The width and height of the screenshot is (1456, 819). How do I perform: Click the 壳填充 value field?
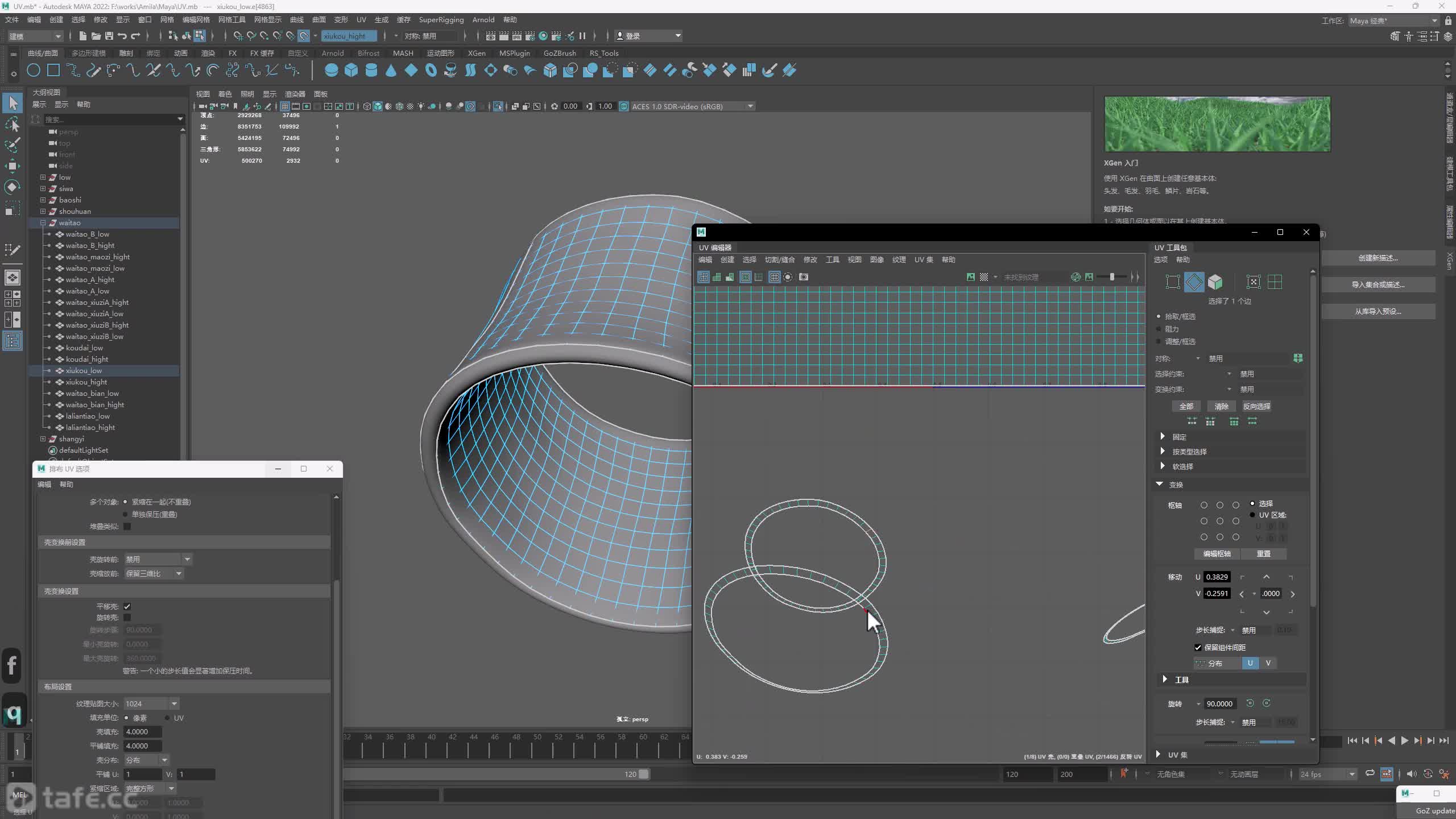pos(142,731)
